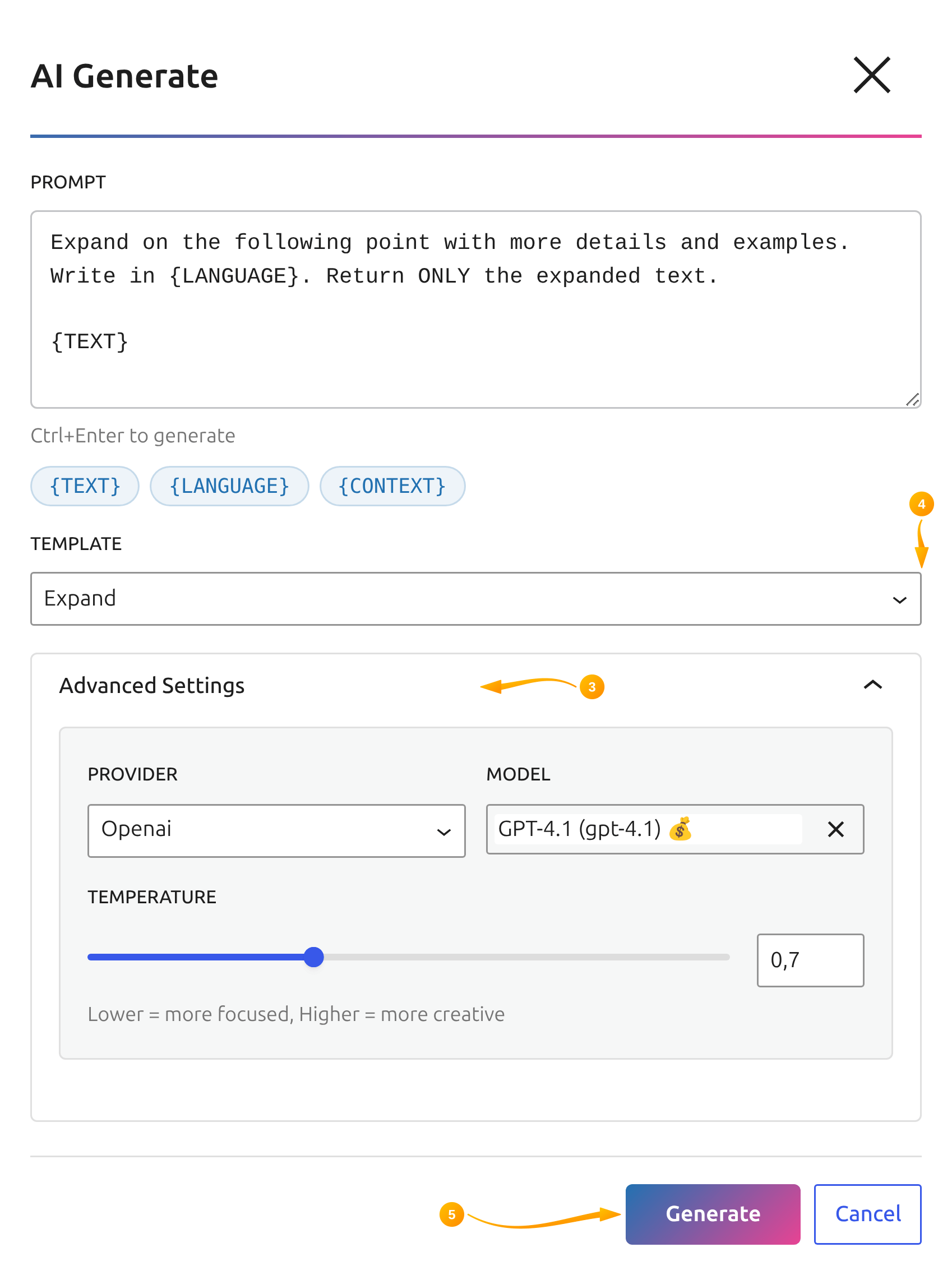952x1275 pixels.
Task: Clear the selected GPT-4.1 model
Action: (x=835, y=829)
